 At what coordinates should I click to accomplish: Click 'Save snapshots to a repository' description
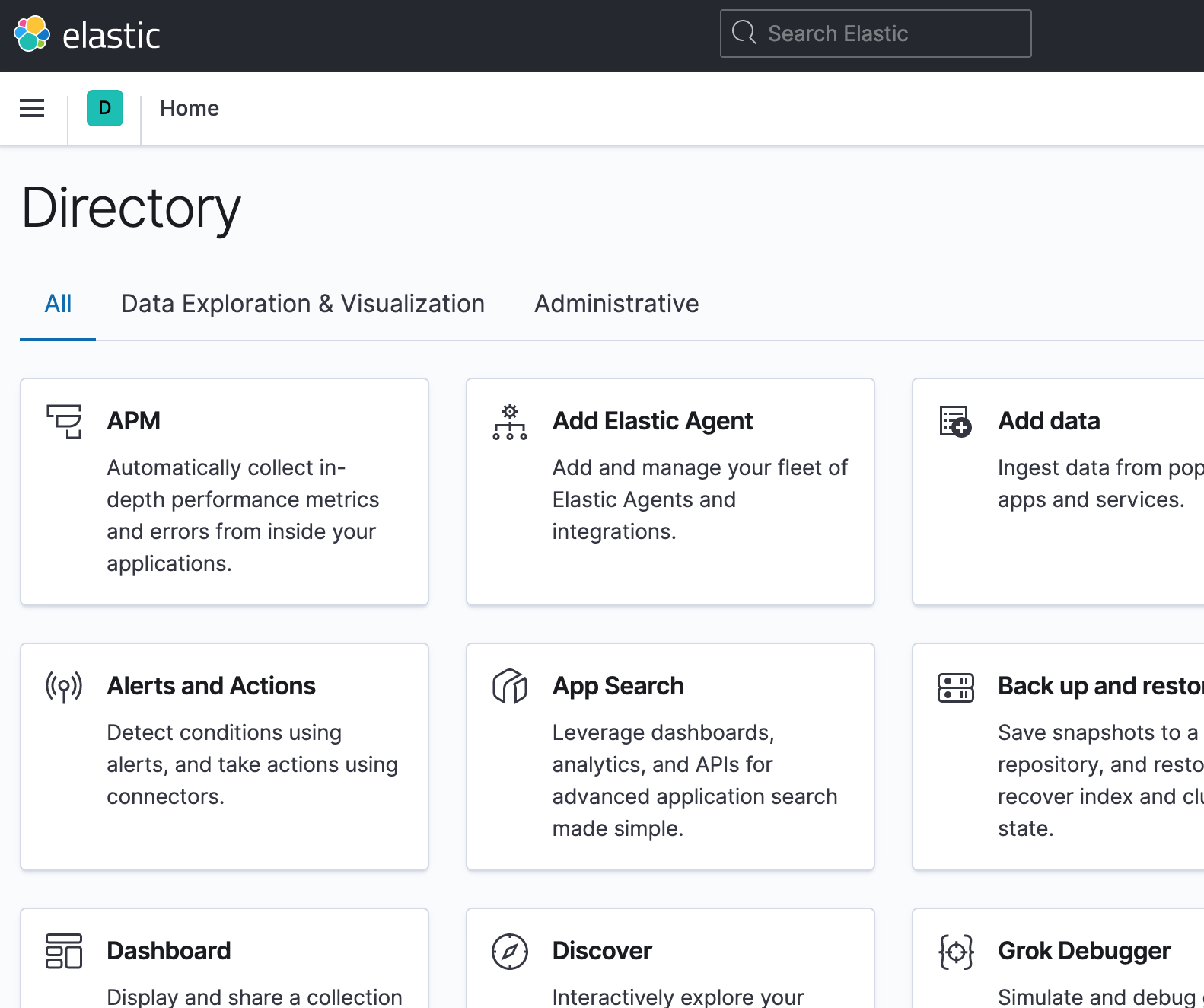click(x=1100, y=780)
